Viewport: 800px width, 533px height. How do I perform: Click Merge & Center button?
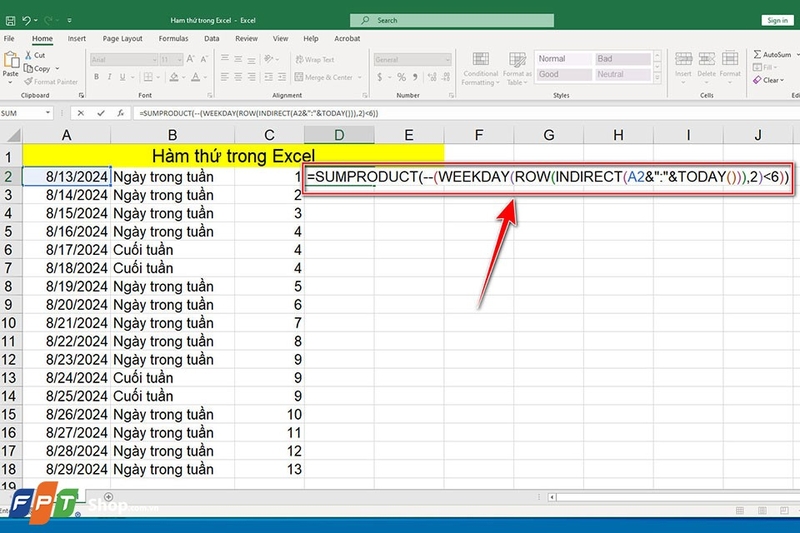(323, 78)
